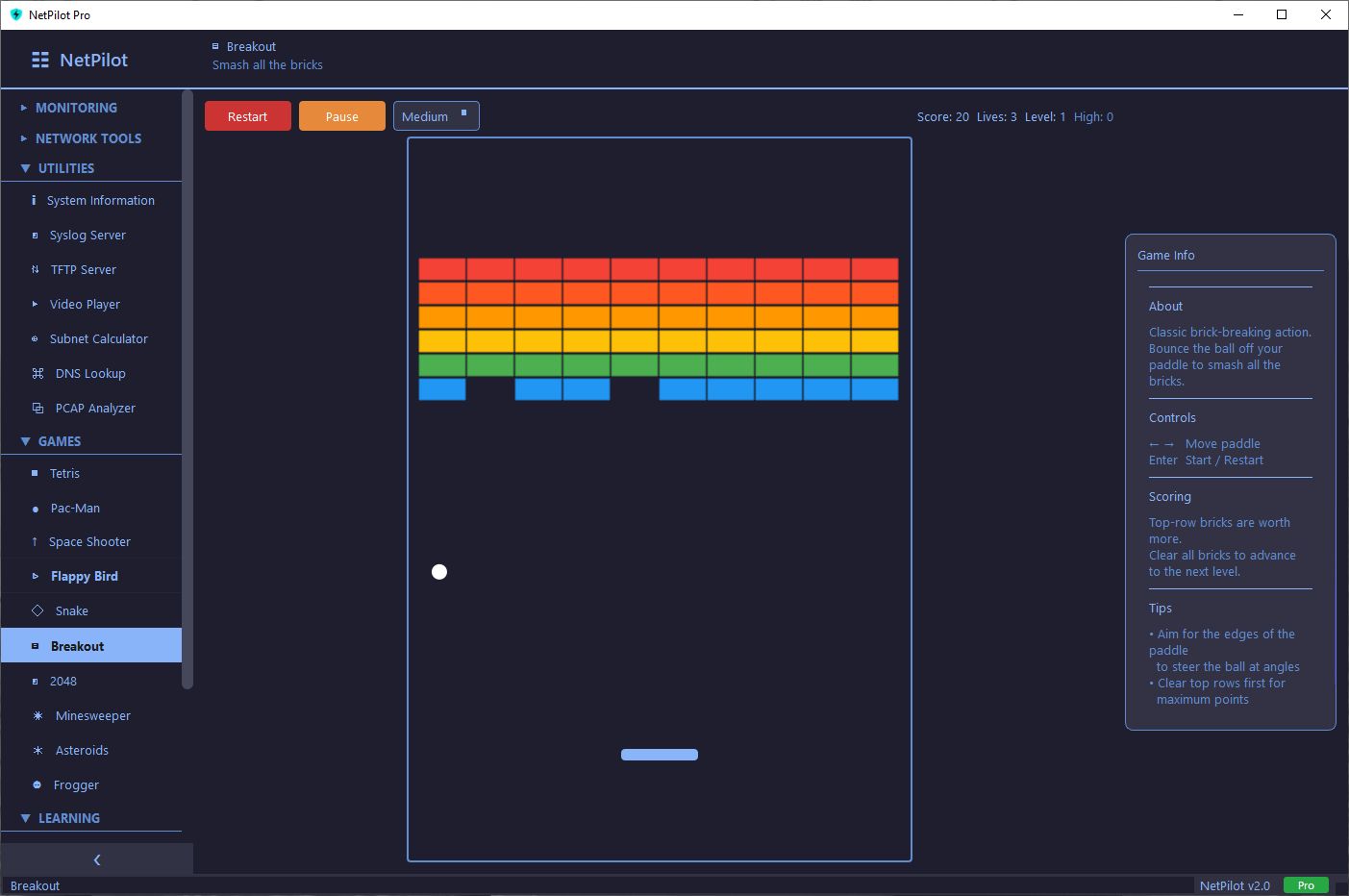This screenshot has width=1349, height=896.
Task: Pause the Breakout game
Action: [341, 116]
